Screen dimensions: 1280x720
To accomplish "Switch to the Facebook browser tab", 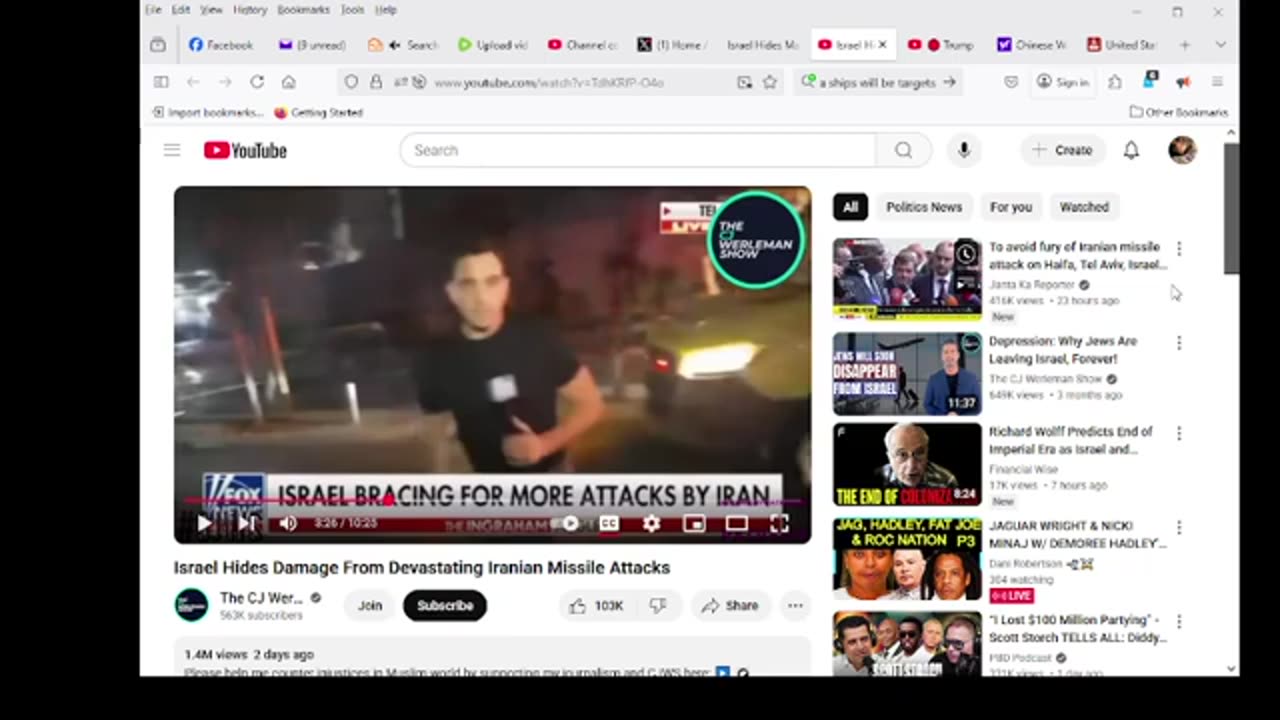I will tap(221, 45).
